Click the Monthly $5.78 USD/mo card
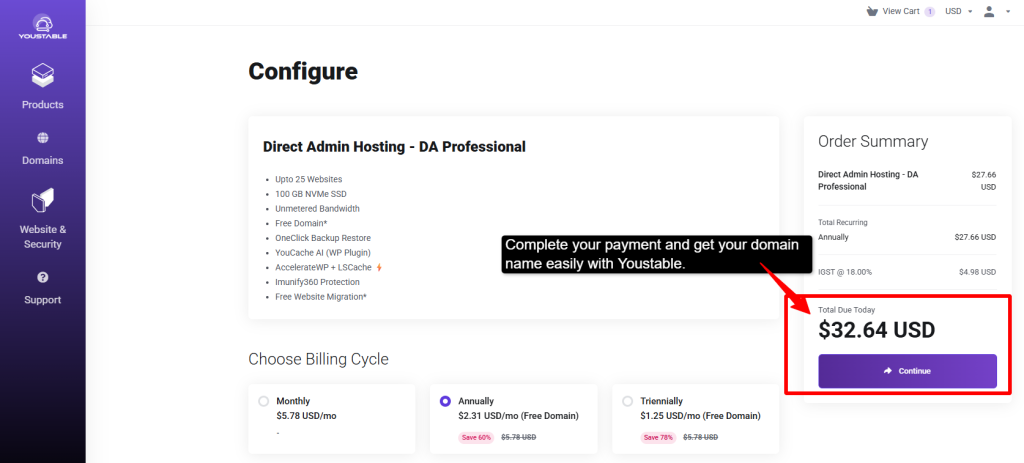The width and height of the screenshot is (1024, 463). (332, 419)
